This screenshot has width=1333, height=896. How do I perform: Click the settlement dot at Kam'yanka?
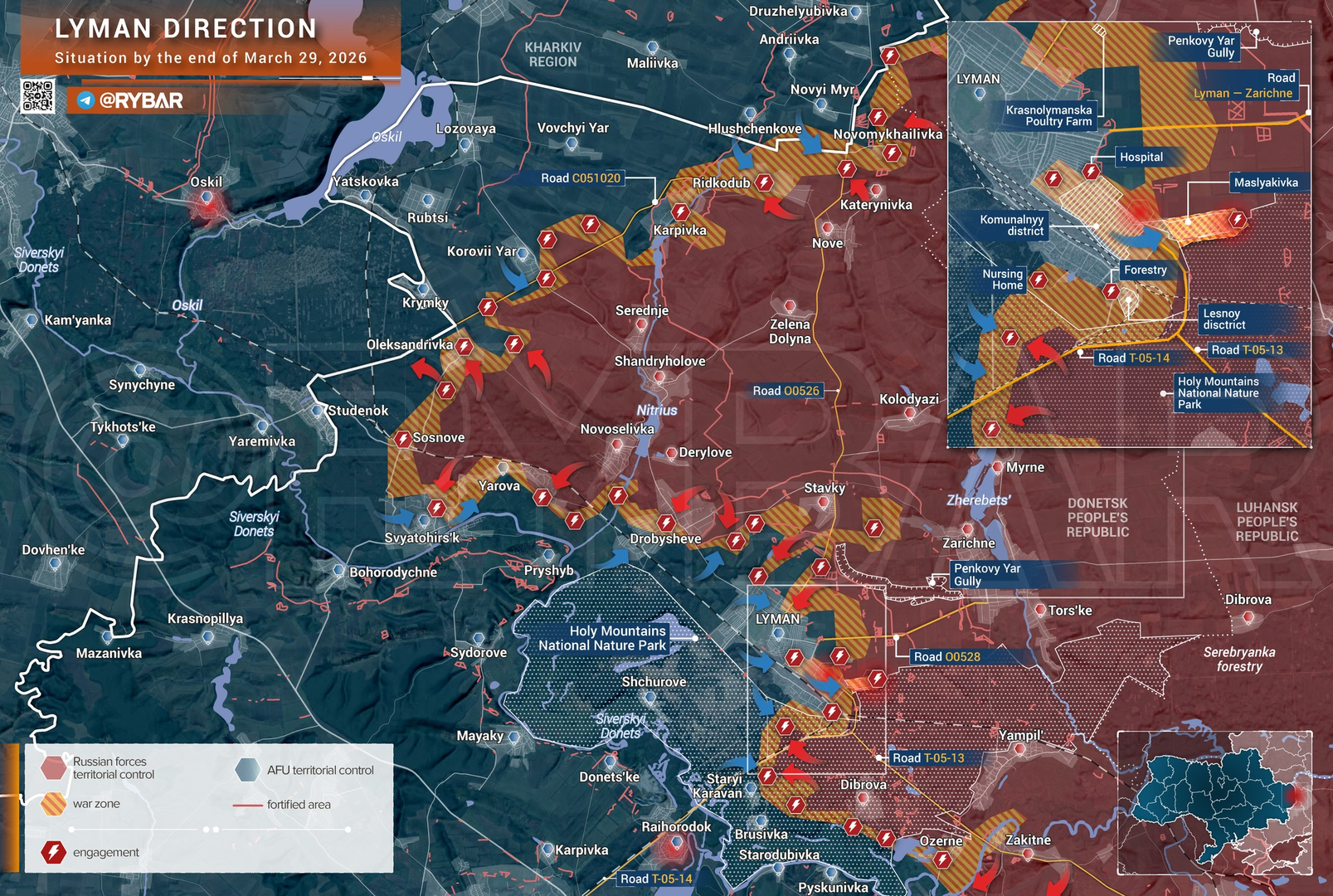point(32,320)
